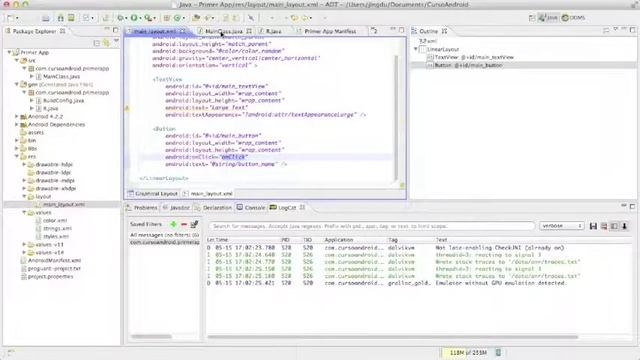640x360 pixels.
Task: Collapse all in Package Explorer
Action: 96,43
